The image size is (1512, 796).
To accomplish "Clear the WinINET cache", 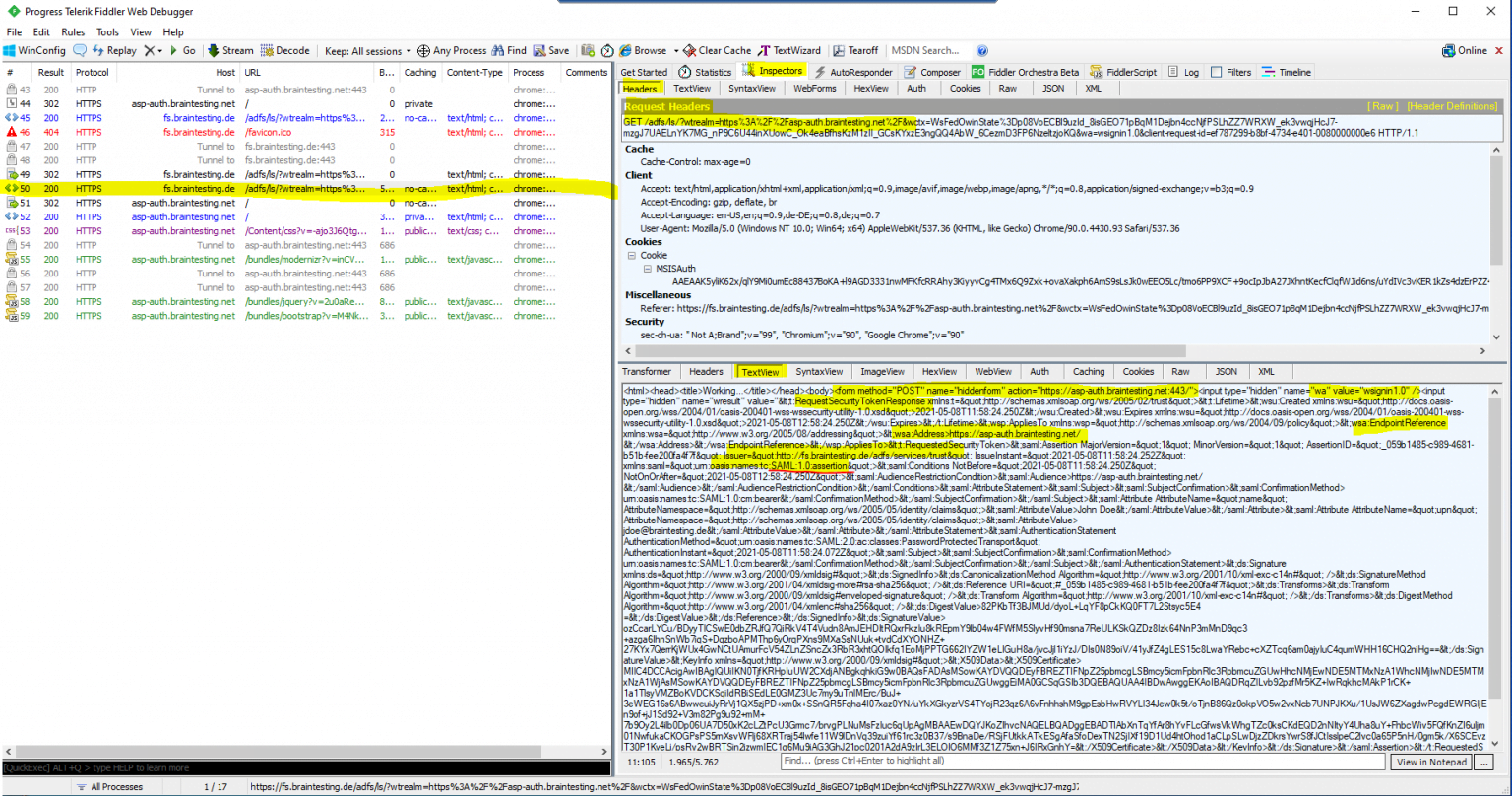I will click(x=717, y=50).
